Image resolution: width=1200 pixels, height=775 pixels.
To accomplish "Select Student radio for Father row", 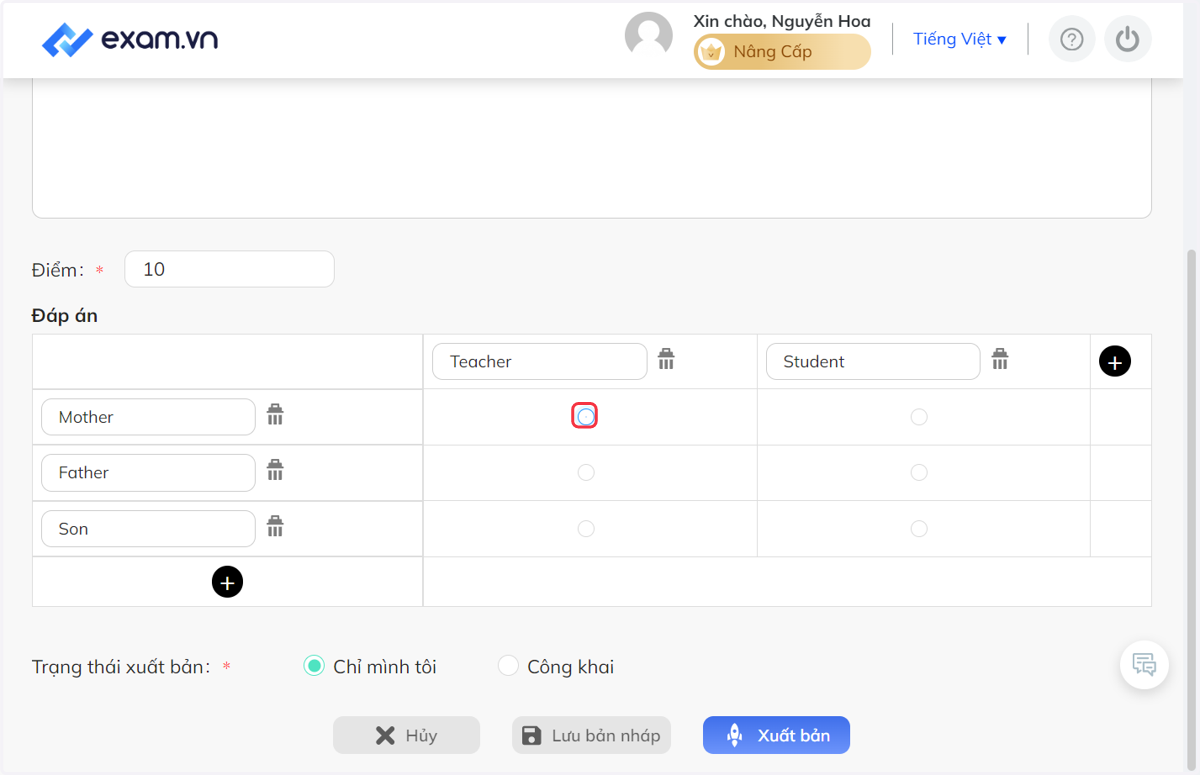I will point(919,472).
